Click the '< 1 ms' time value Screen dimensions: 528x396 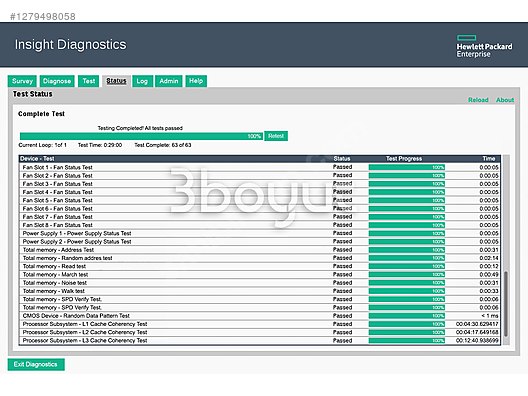point(490,316)
